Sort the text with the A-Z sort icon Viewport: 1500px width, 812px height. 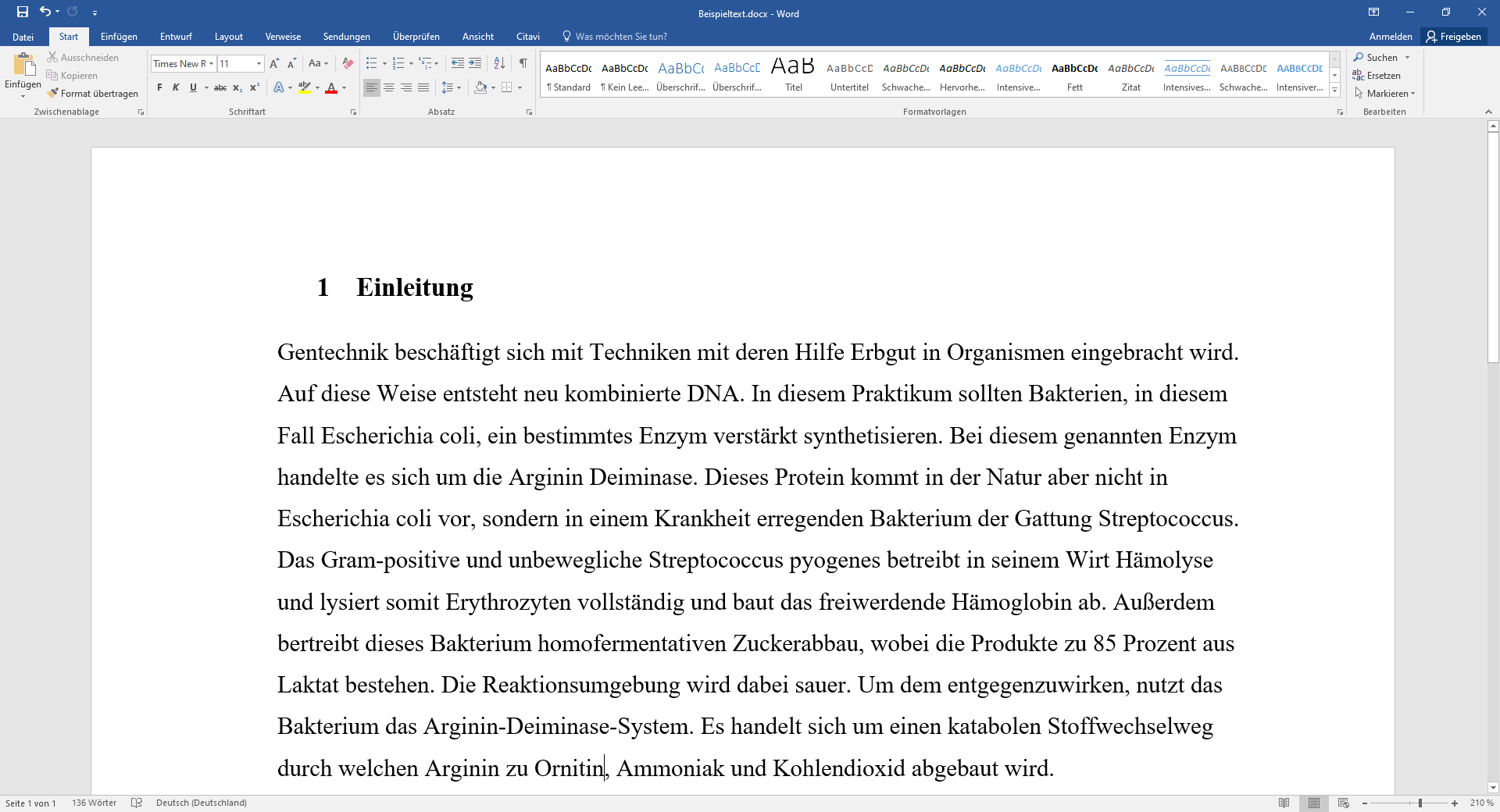point(499,64)
